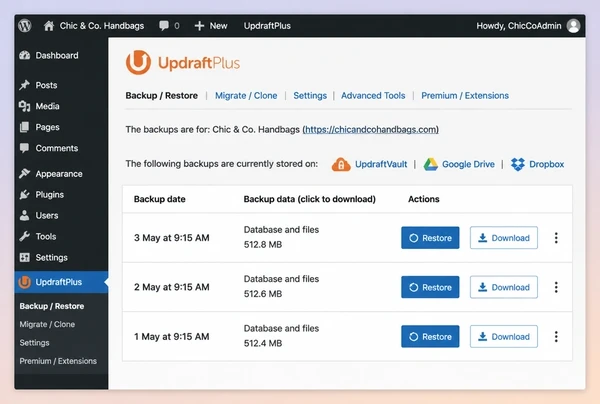Image resolution: width=600 pixels, height=404 pixels.
Task: Open the user avatar in the top right
Action: click(573, 26)
